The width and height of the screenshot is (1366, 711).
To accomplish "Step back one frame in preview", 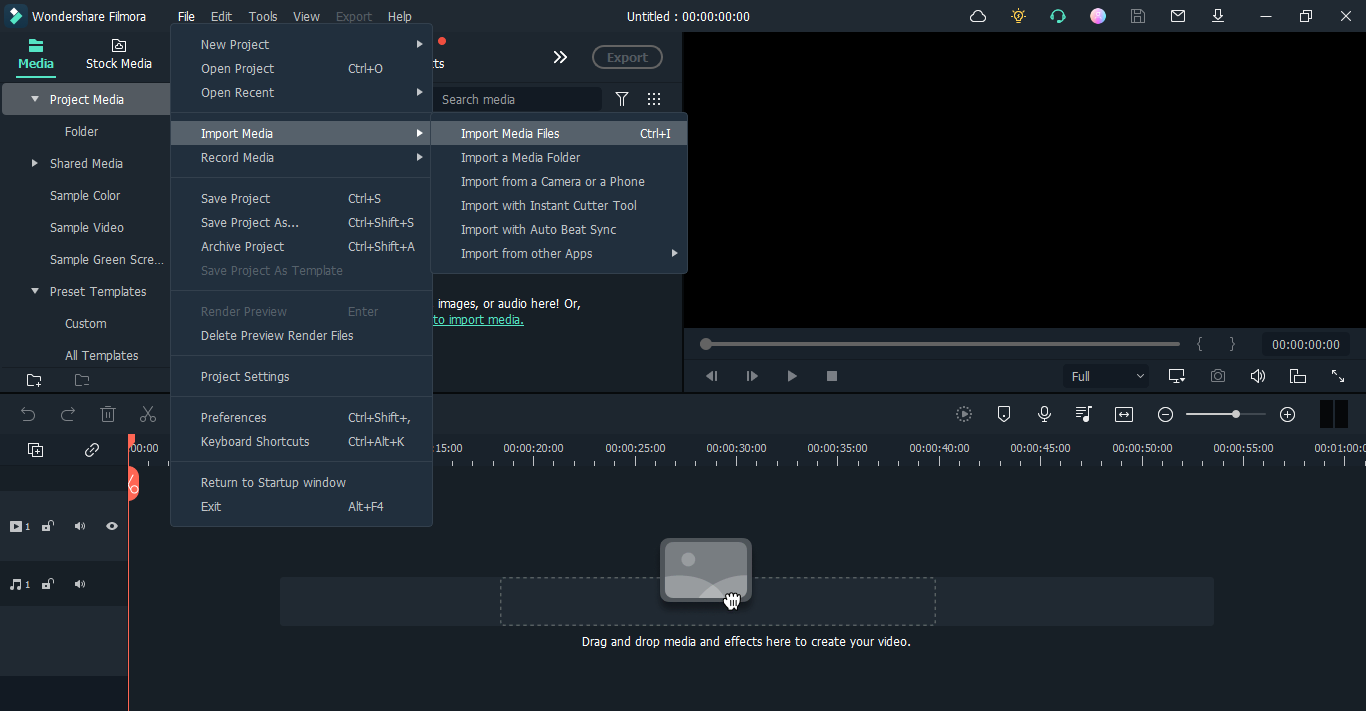I will [x=712, y=376].
